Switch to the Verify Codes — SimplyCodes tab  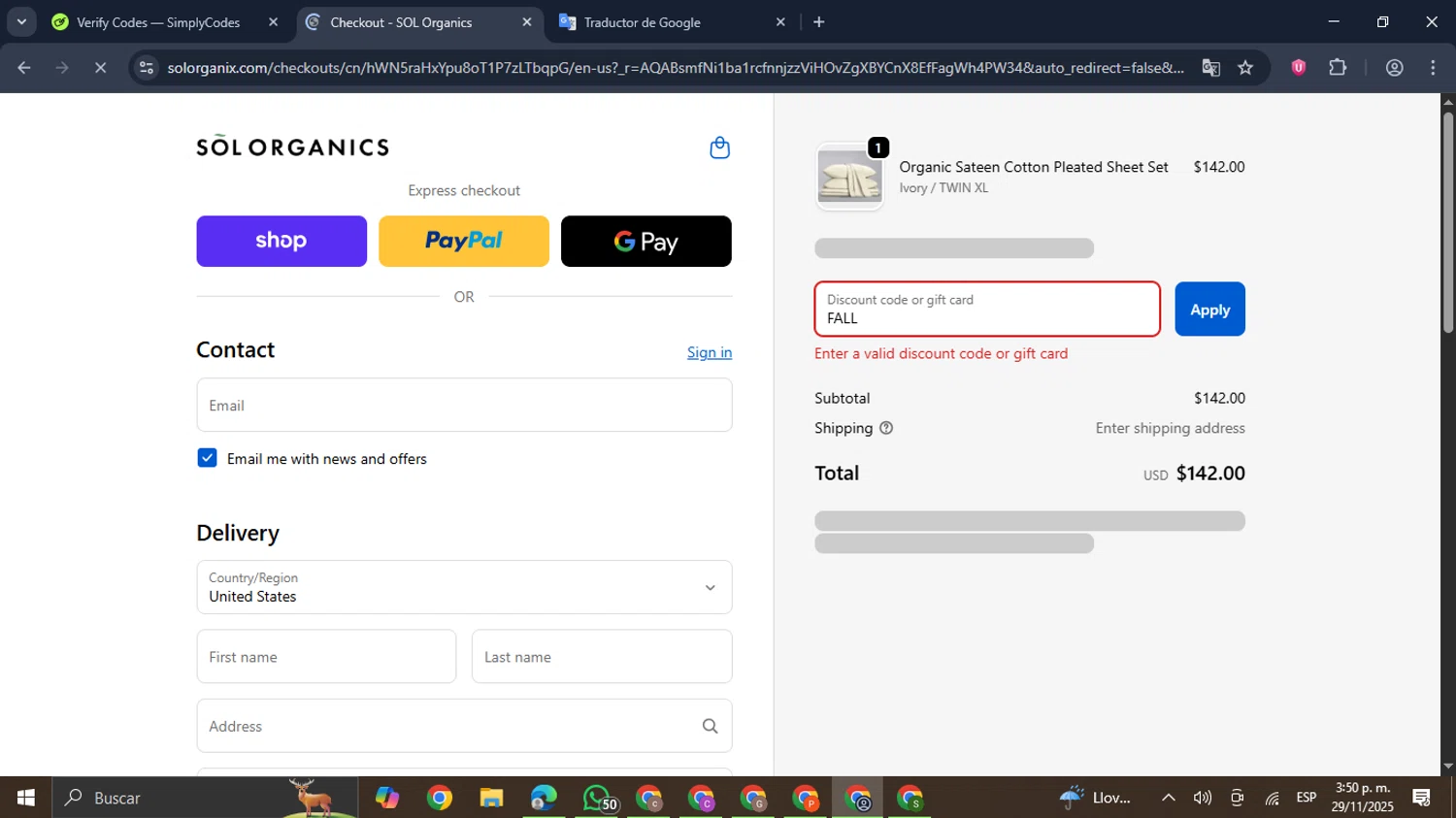click(x=158, y=22)
